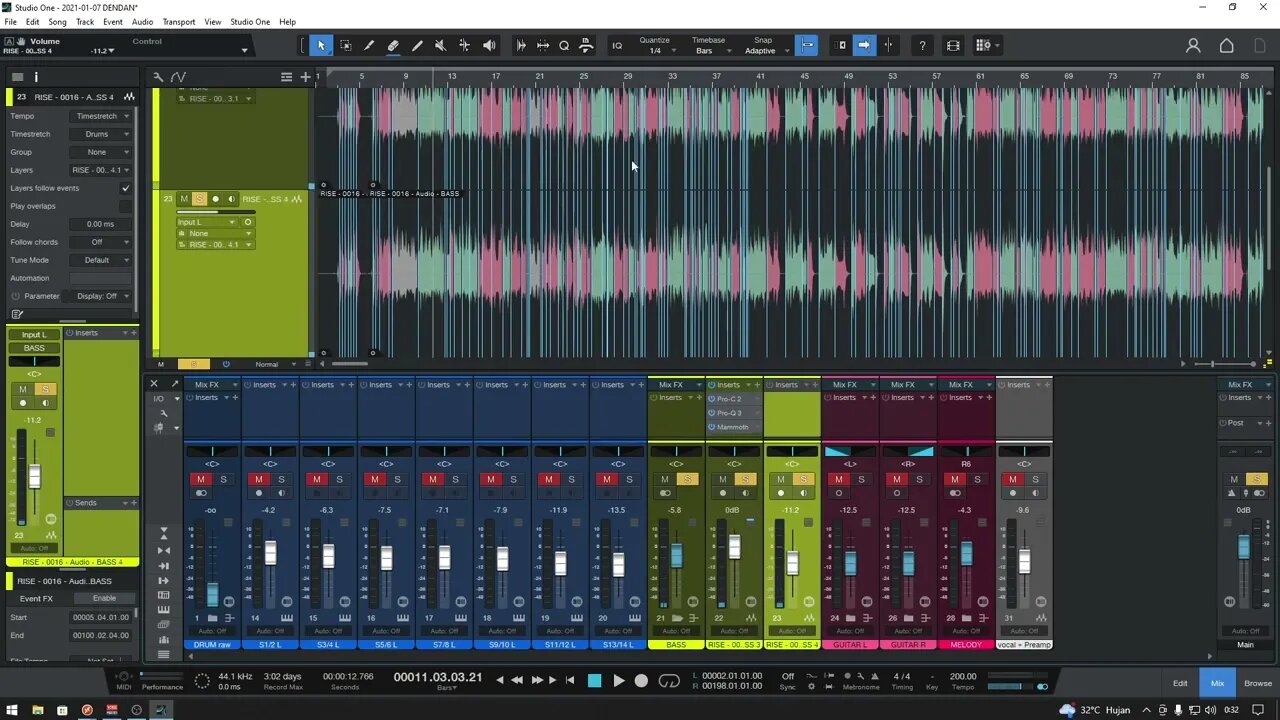Select the Bend tool
The height and width of the screenshot is (720, 1280).
[464, 45]
